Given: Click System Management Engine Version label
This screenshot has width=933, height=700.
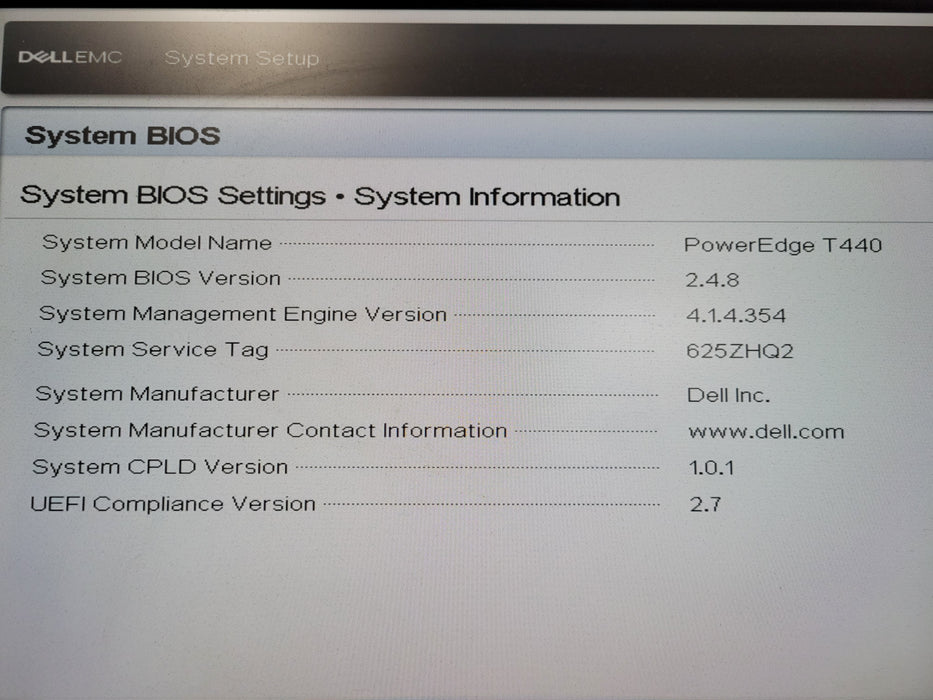Looking at the screenshot, I should [x=243, y=314].
